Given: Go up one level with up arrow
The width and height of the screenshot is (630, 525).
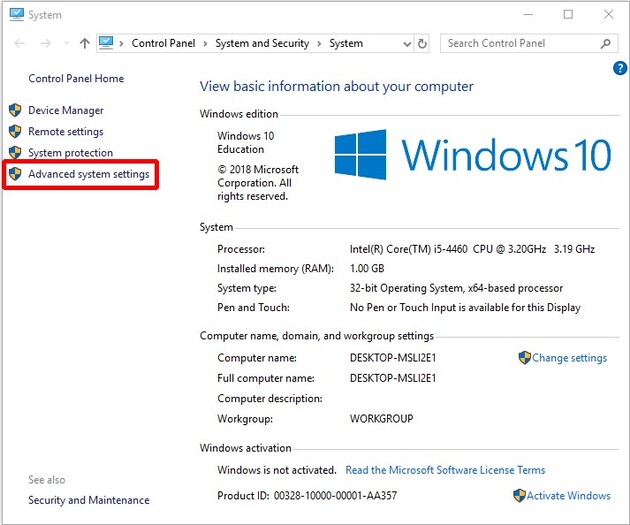Looking at the screenshot, I should (x=84, y=44).
